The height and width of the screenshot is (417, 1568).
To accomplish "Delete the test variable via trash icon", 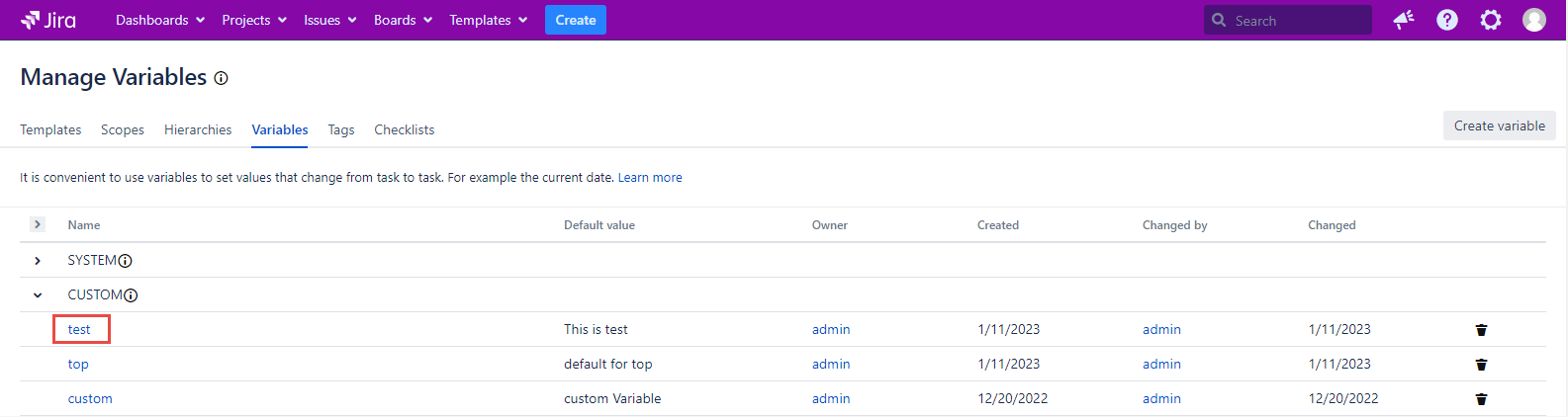I will coord(1481,330).
